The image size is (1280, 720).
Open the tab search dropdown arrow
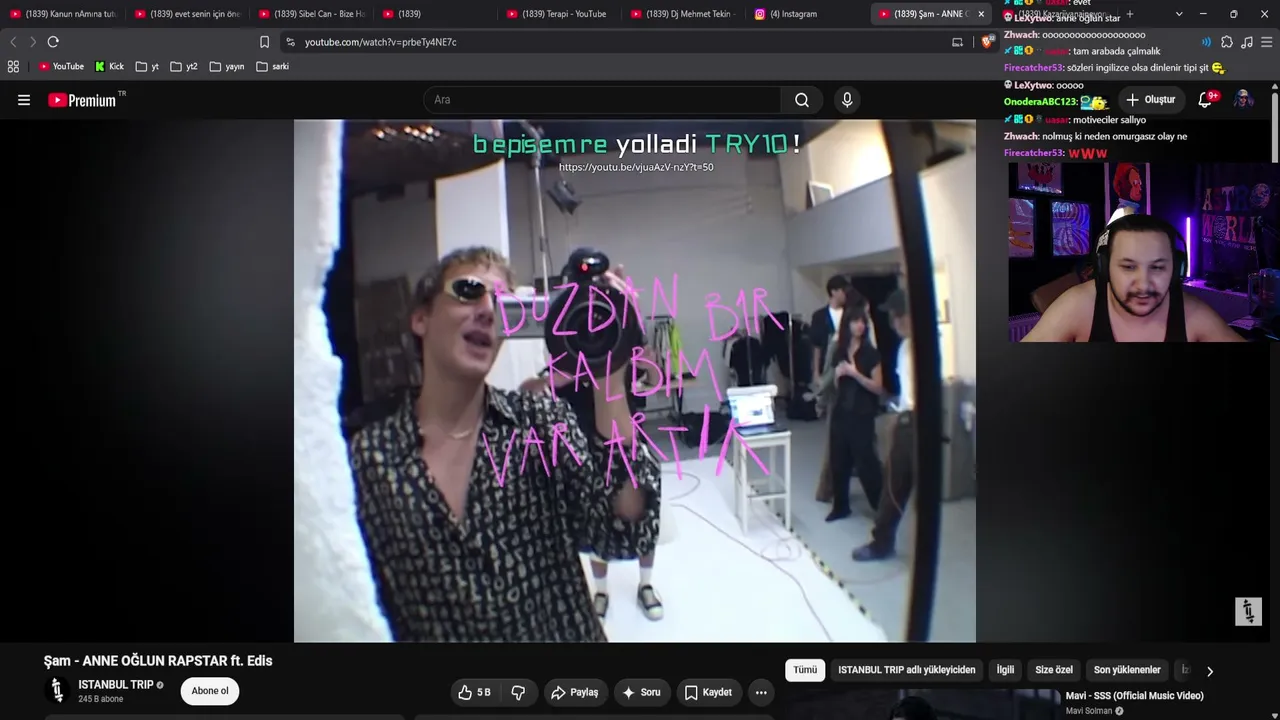1179,14
